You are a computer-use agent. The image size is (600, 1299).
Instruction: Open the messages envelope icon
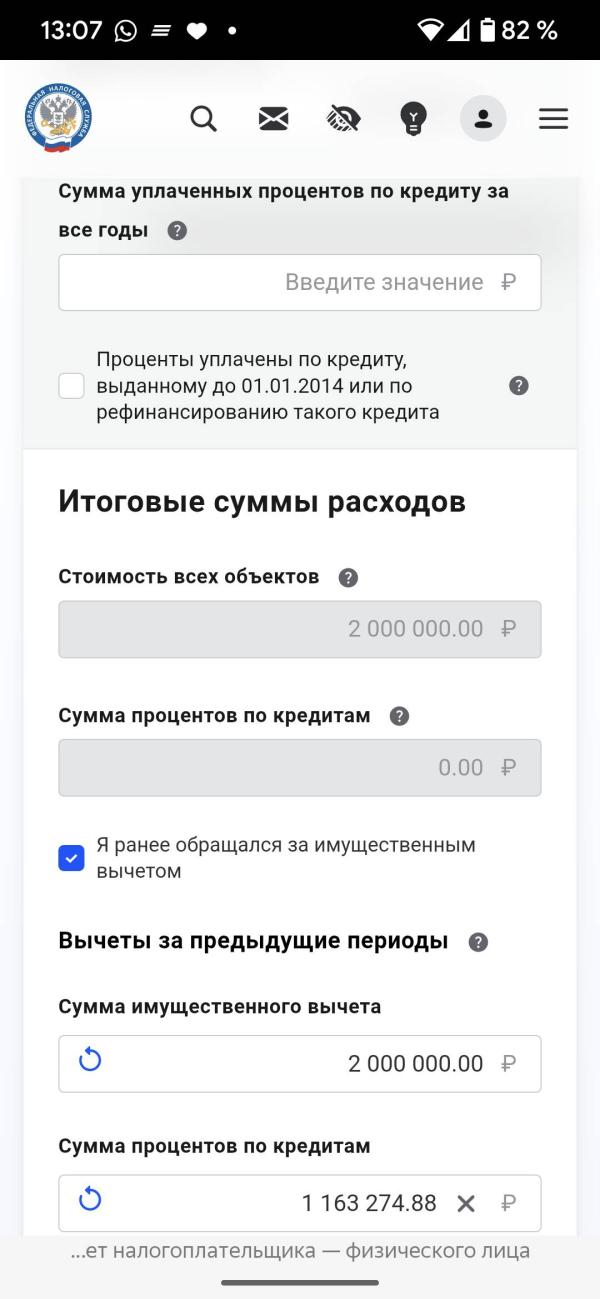(273, 119)
